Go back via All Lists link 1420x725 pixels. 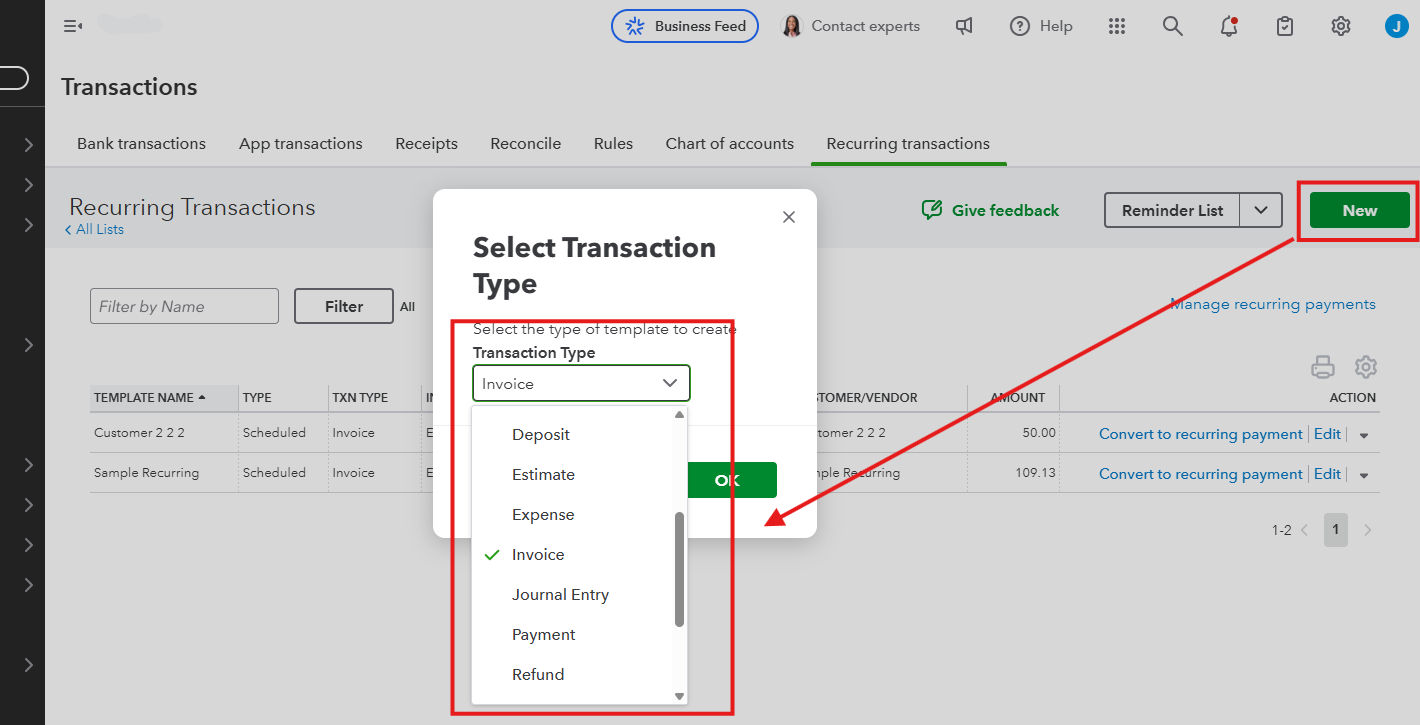pos(94,229)
